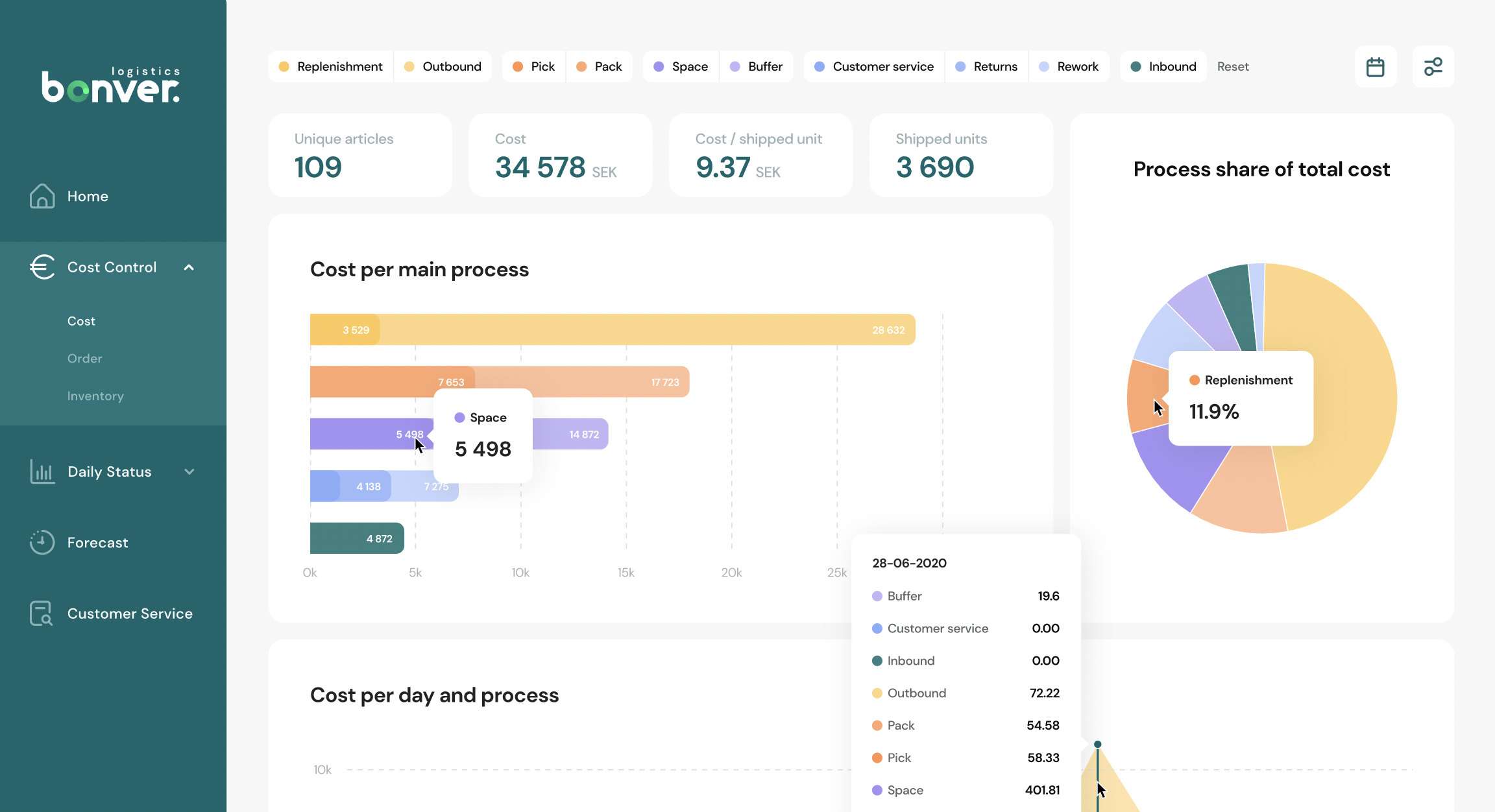Expand the Daily Status menu chevron
This screenshot has height=812, width=1495.
[189, 472]
